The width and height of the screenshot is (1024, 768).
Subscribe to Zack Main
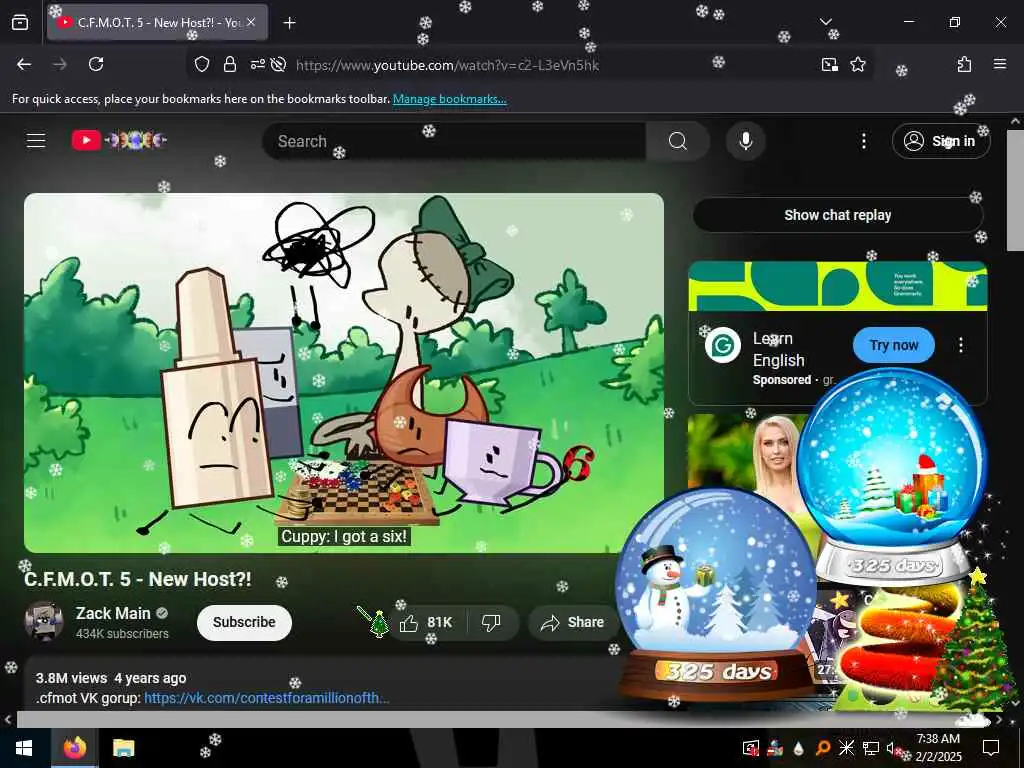[244, 622]
